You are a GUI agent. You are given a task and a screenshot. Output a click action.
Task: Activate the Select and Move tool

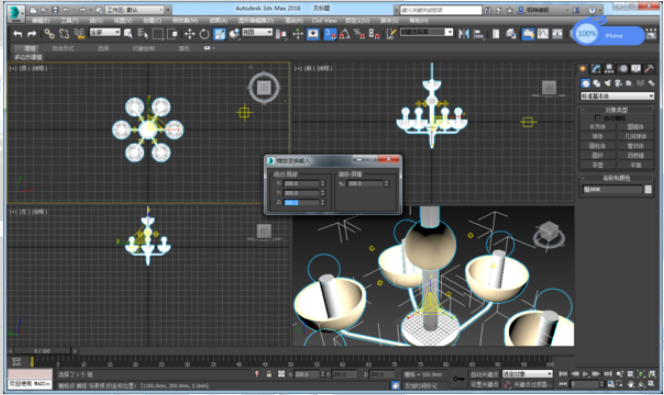click(189, 34)
